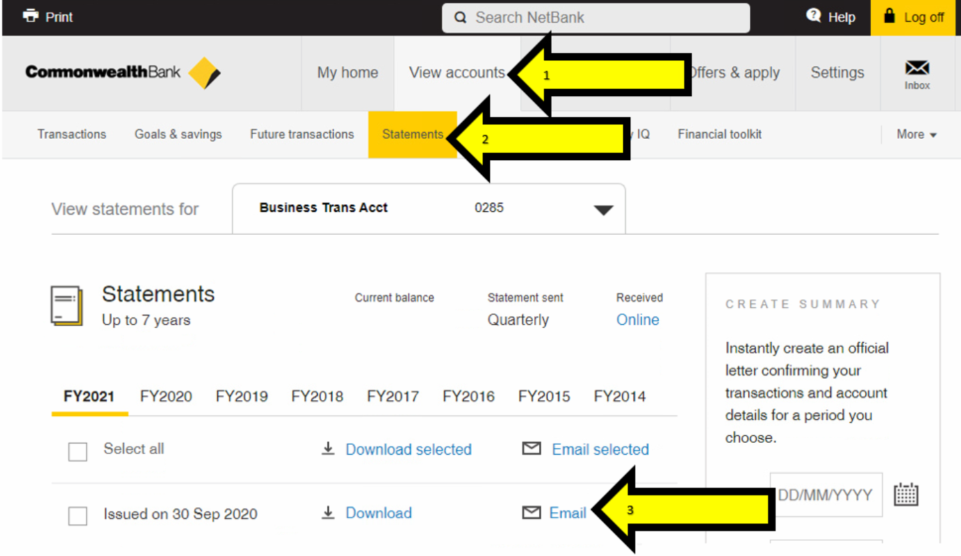Select the Statements sub-tab
The width and height of the screenshot is (961, 556).
point(412,134)
